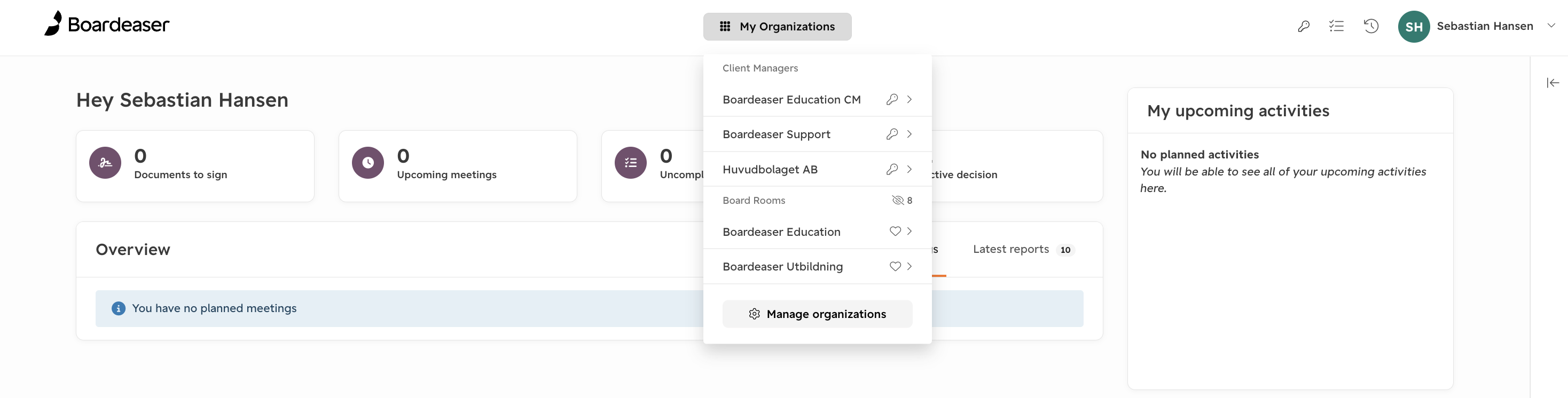Expand chevron for Boardeaser Education
1568x398 pixels.
910,231
